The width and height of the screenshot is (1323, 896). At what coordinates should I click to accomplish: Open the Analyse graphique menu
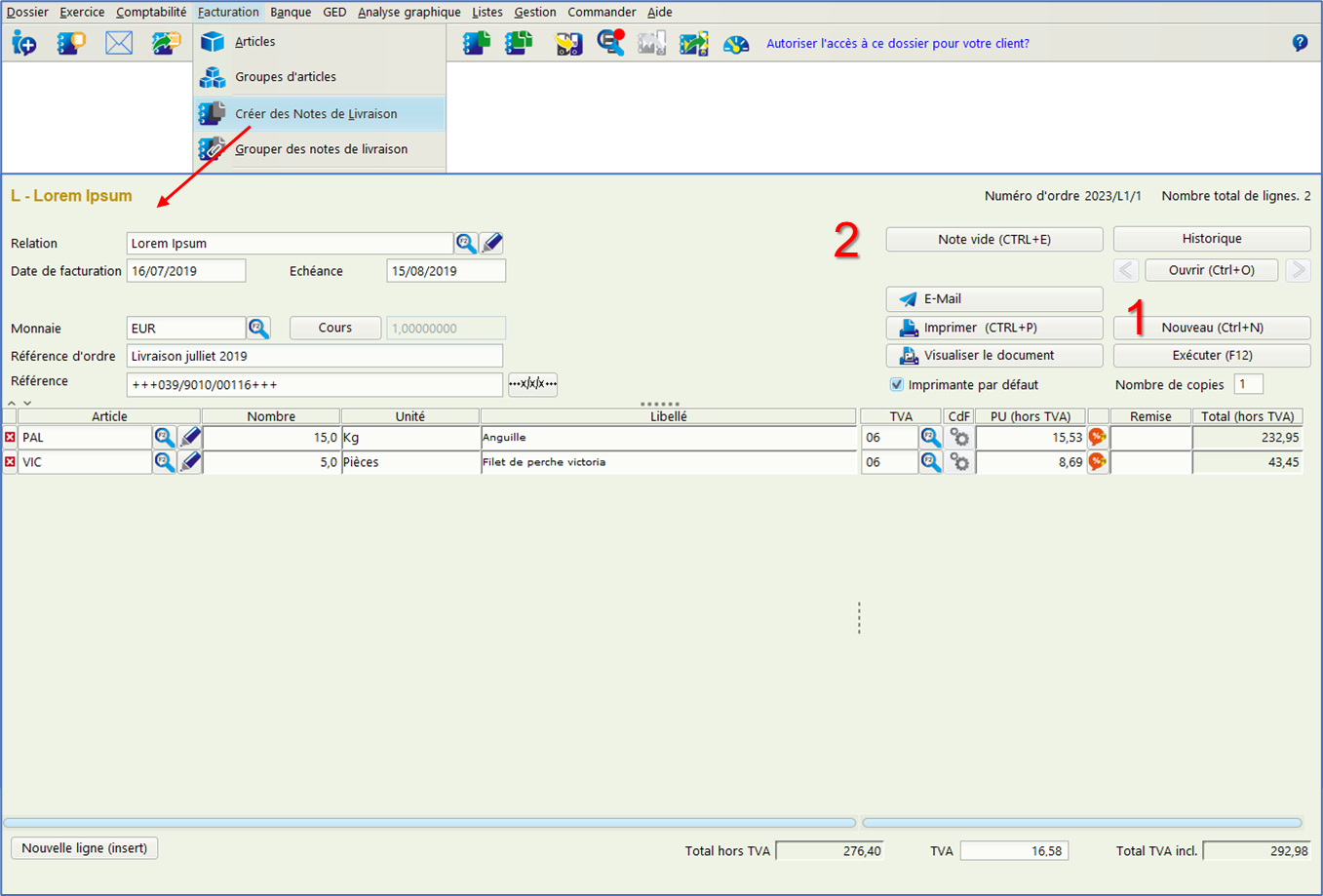coord(409,12)
